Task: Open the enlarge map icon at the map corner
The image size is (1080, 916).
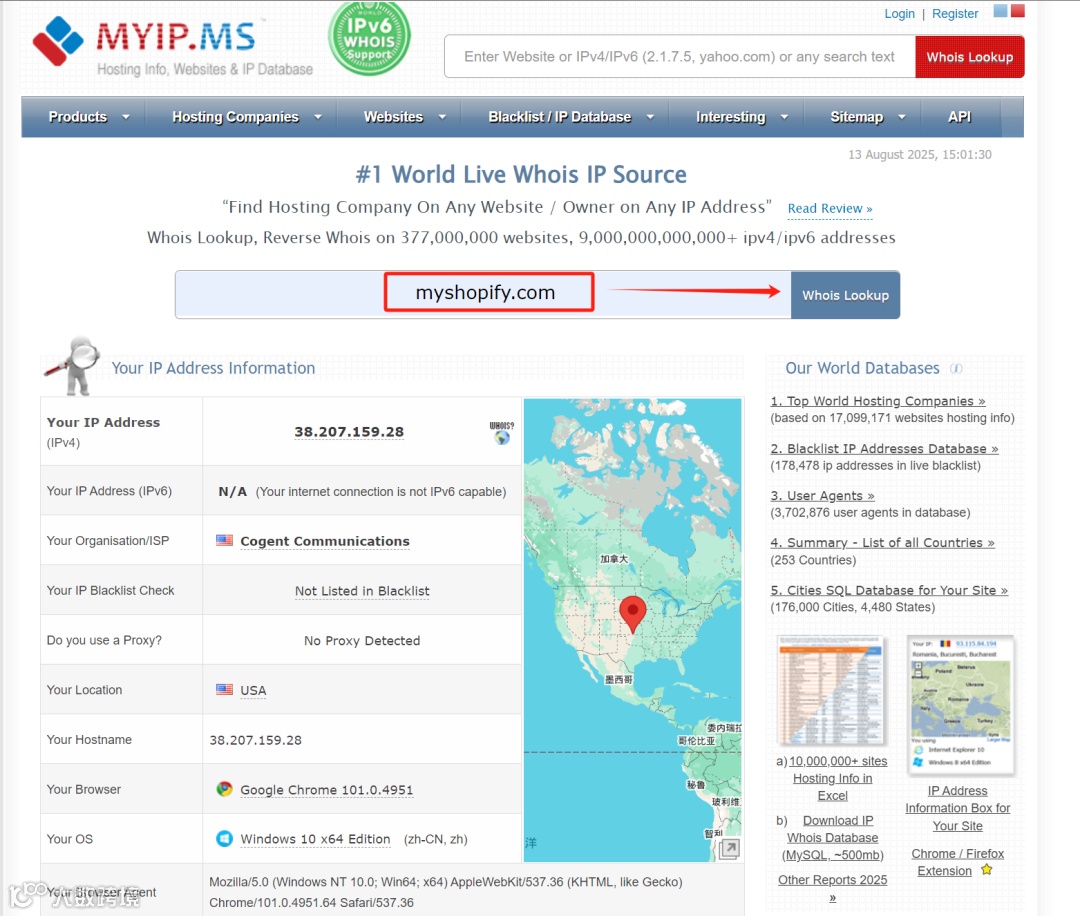Action: (x=729, y=849)
